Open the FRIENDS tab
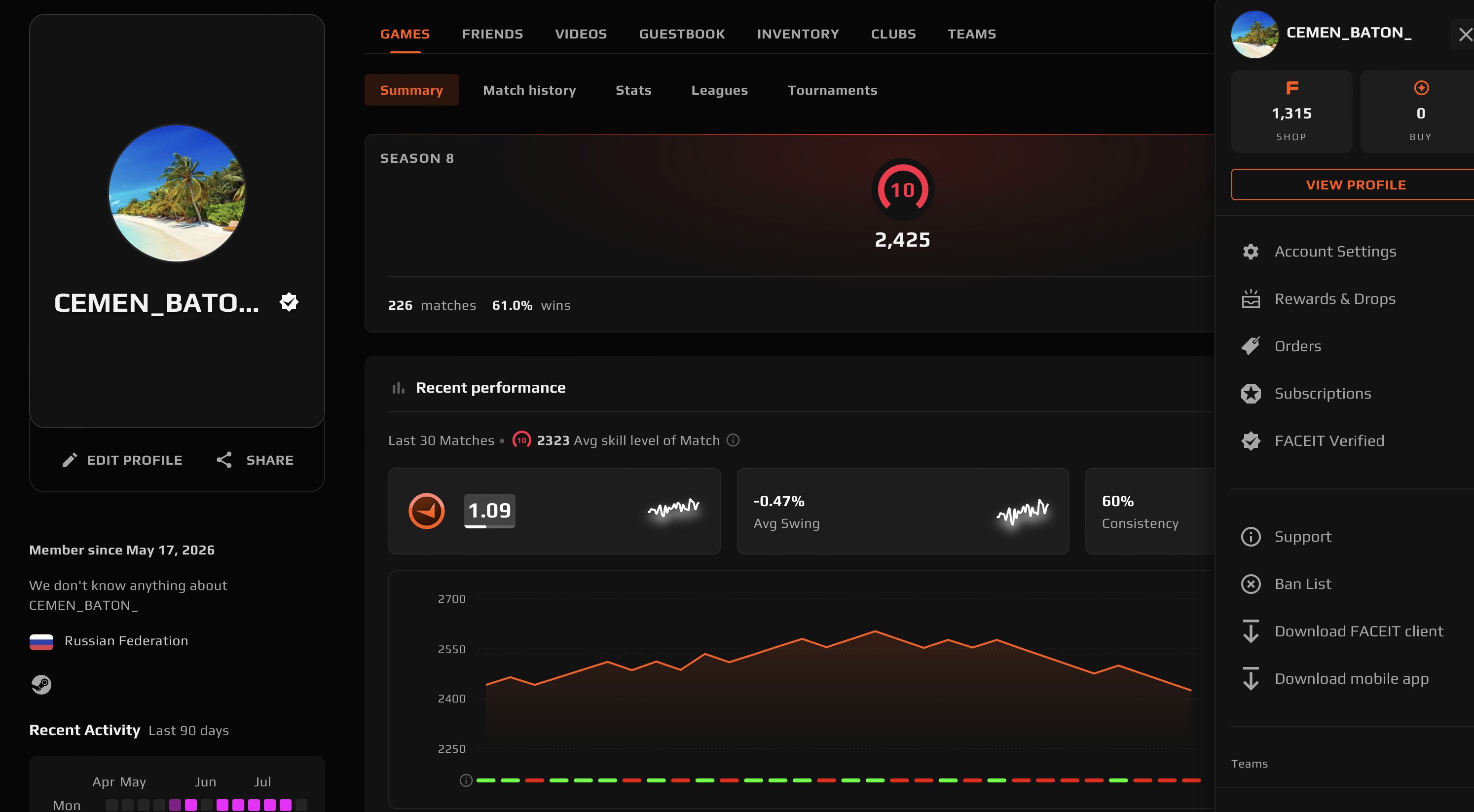 coord(492,34)
